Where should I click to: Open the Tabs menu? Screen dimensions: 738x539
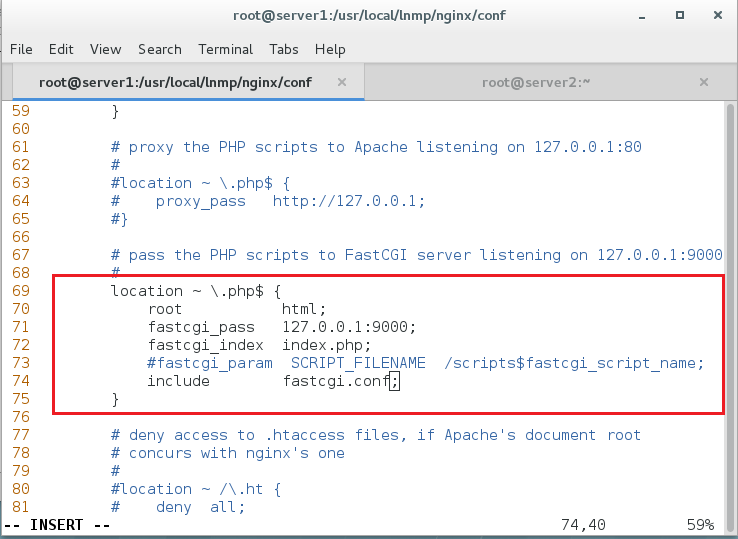[284, 49]
